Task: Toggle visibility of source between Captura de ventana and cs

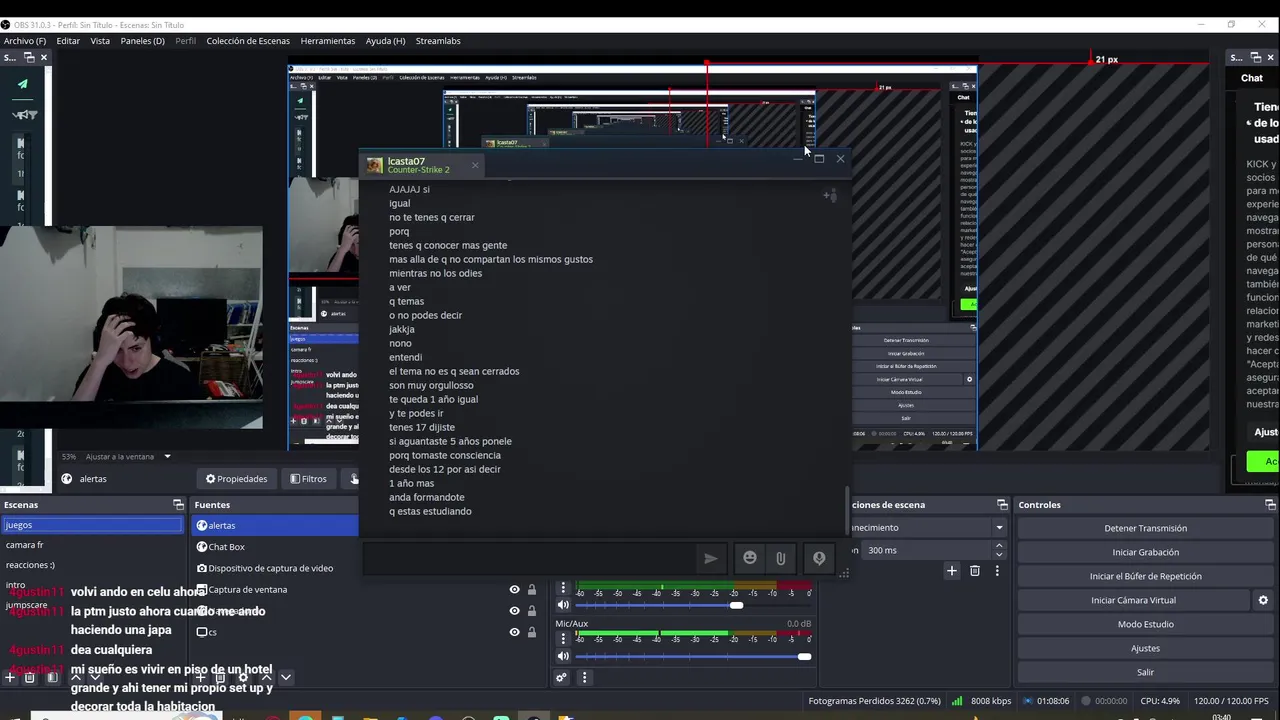Action: point(514,611)
